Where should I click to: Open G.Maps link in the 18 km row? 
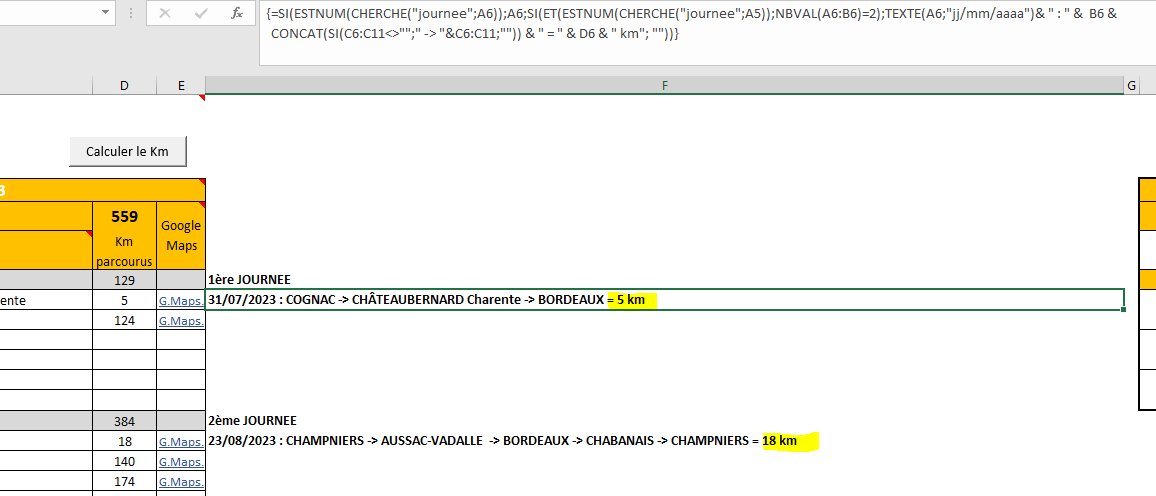tap(181, 442)
